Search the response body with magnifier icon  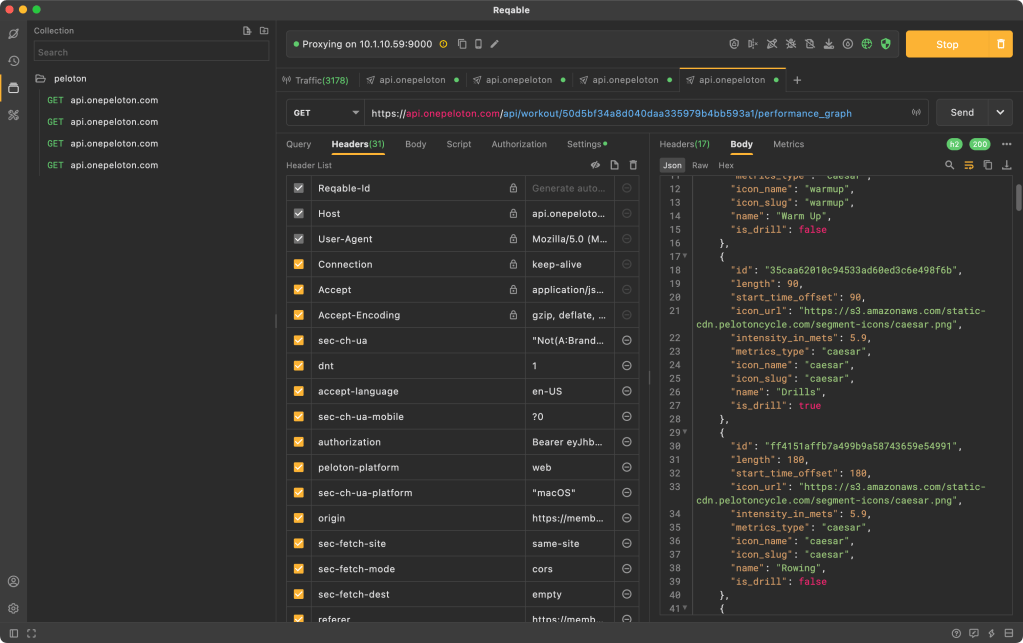pos(950,165)
